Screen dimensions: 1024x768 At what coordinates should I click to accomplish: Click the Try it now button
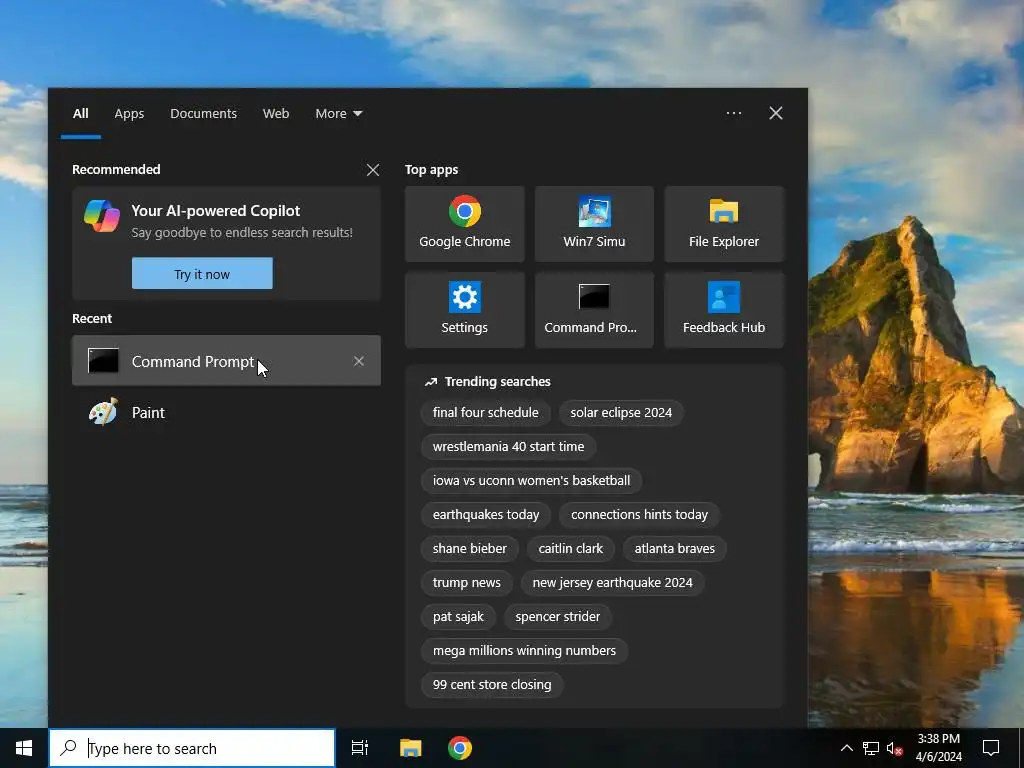[202, 274]
